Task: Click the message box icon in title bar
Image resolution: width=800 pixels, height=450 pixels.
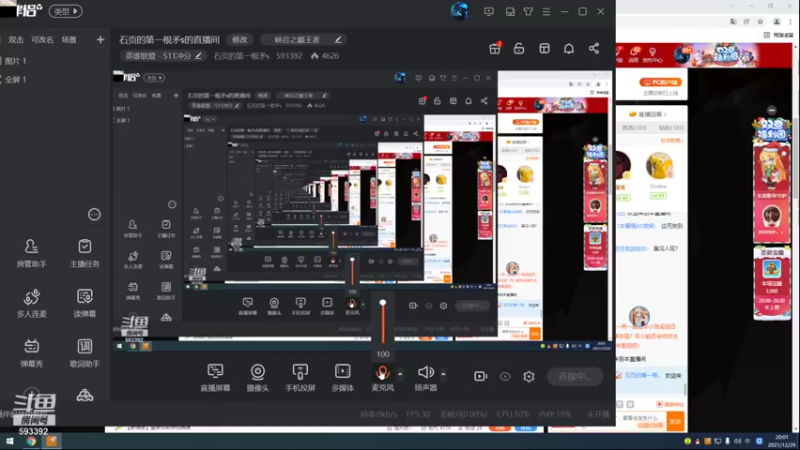Action: (x=510, y=11)
